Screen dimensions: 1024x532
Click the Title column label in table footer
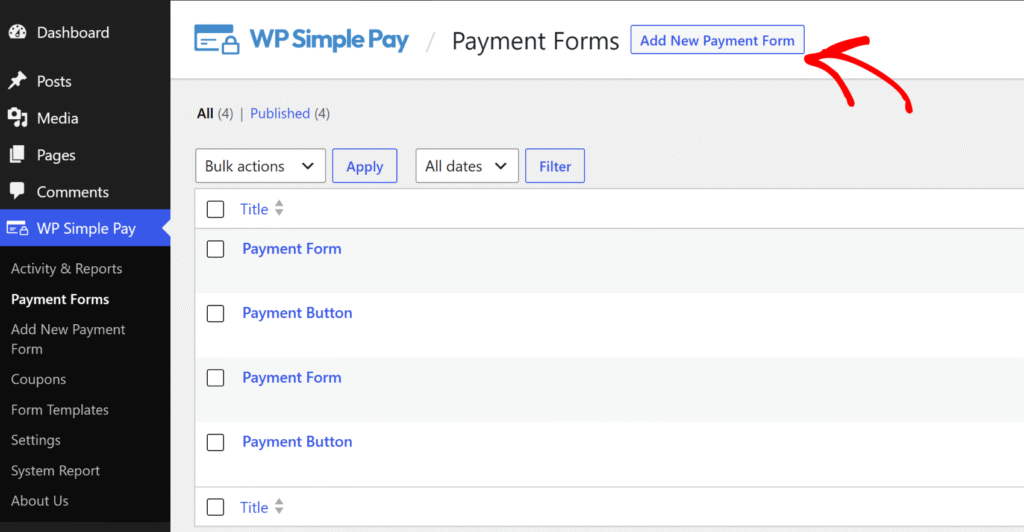click(x=254, y=507)
